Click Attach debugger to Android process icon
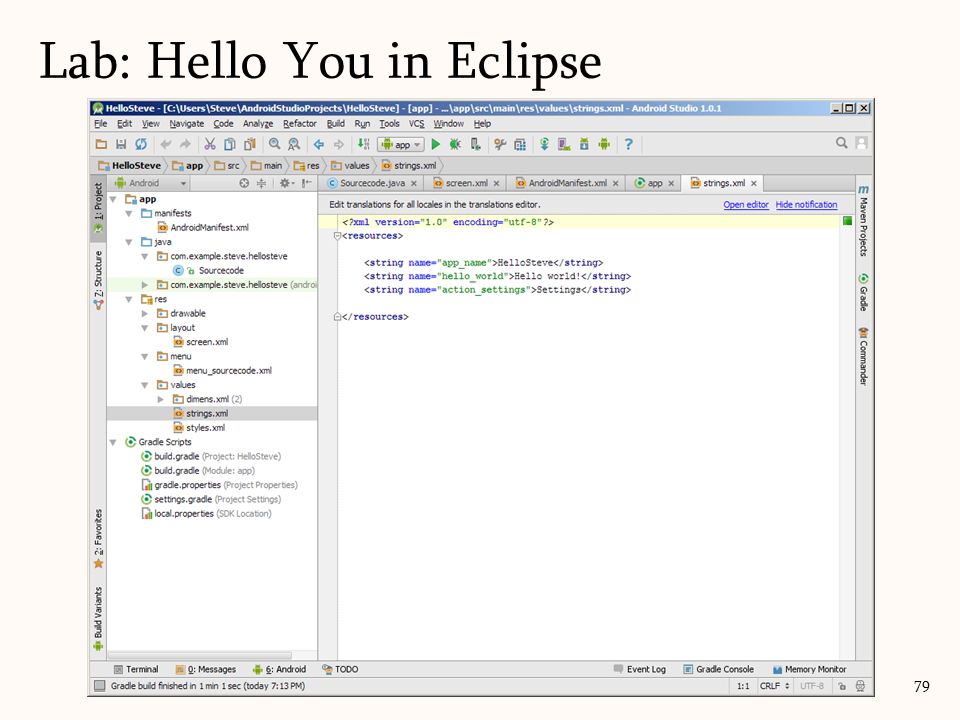960x720 pixels. pos(475,144)
